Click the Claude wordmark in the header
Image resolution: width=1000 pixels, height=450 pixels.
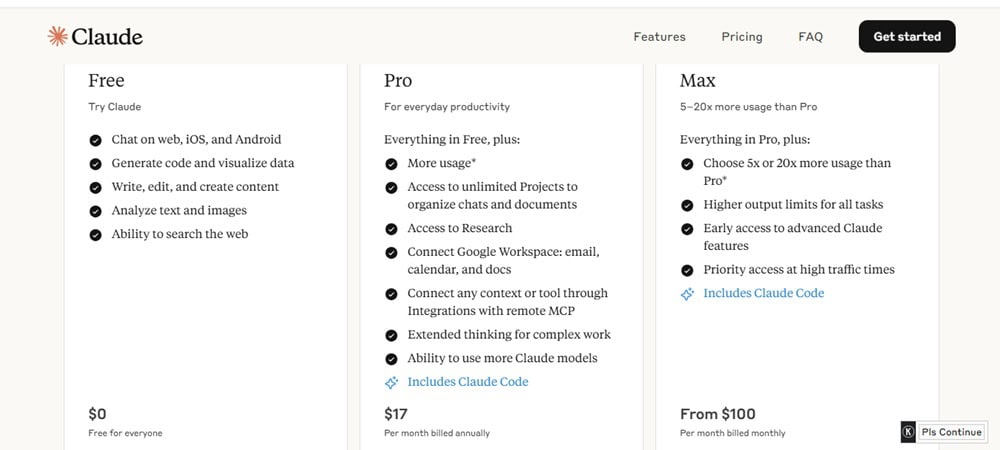[107, 36]
